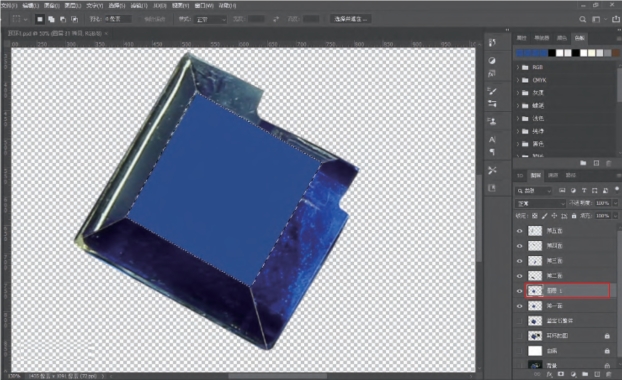Toggle lock transparent pixels
The height and width of the screenshot is (380, 622).
pyautogui.click(x=535, y=216)
